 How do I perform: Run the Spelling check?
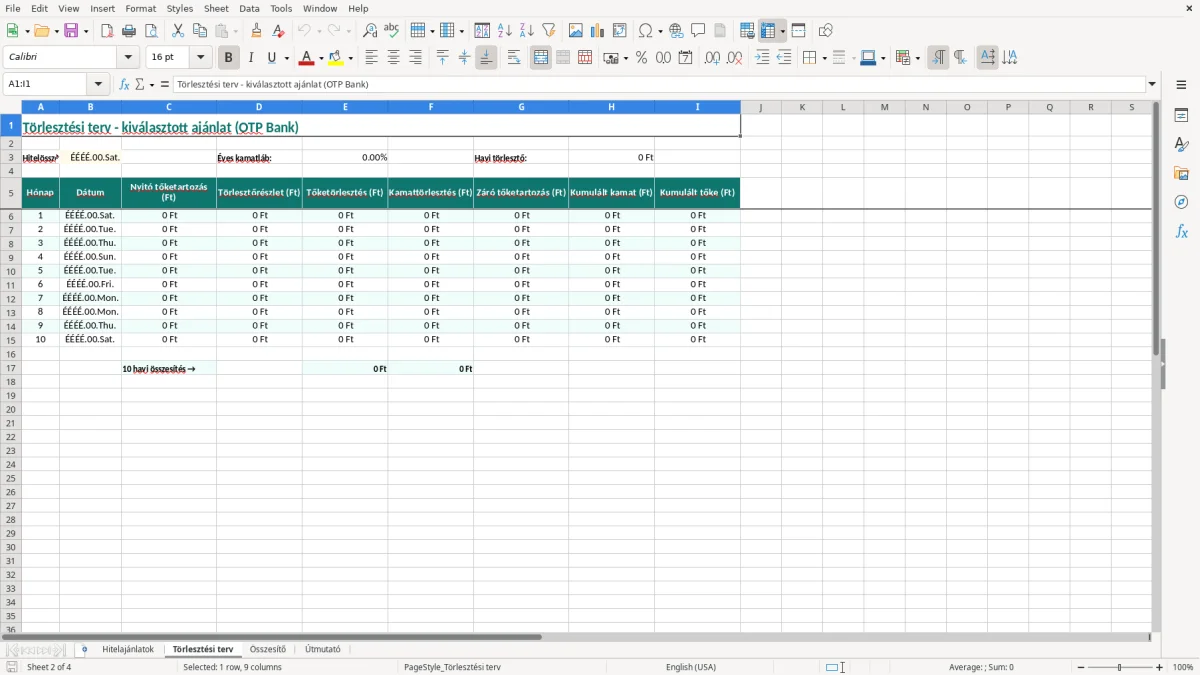[392, 31]
